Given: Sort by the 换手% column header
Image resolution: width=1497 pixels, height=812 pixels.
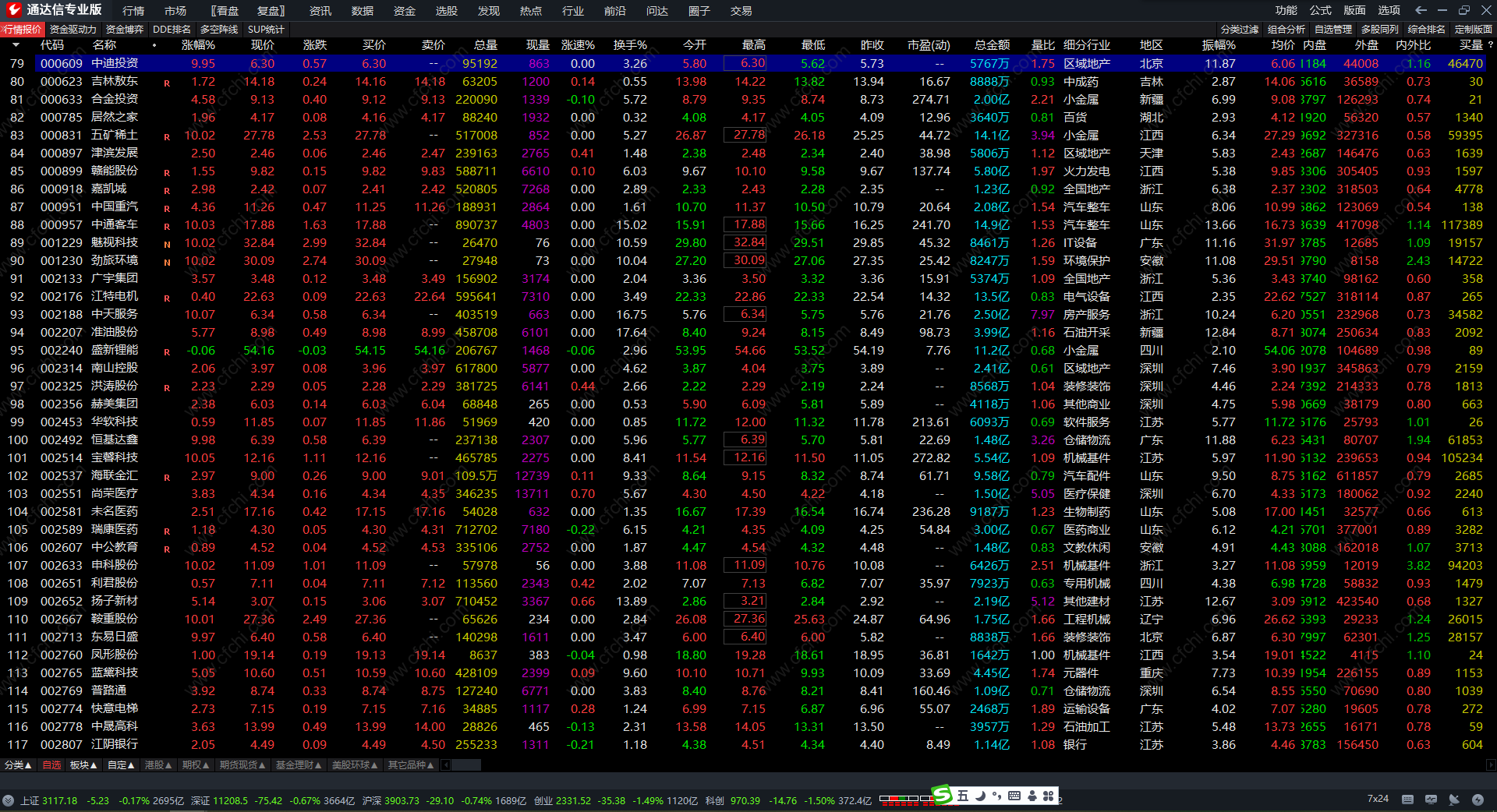Looking at the screenshot, I should [630, 45].
